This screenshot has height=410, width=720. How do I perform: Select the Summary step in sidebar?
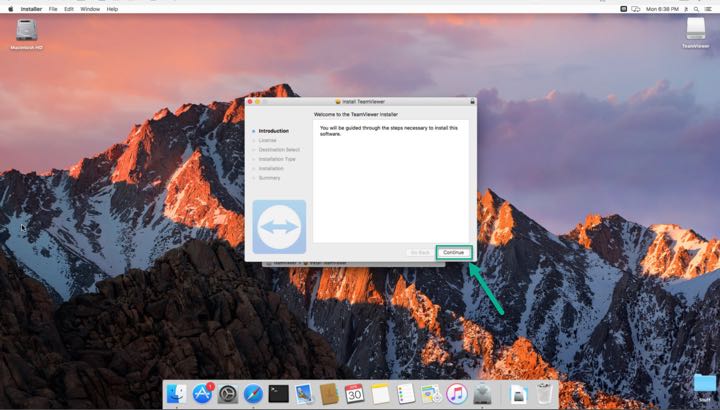[x=269, y=178]
